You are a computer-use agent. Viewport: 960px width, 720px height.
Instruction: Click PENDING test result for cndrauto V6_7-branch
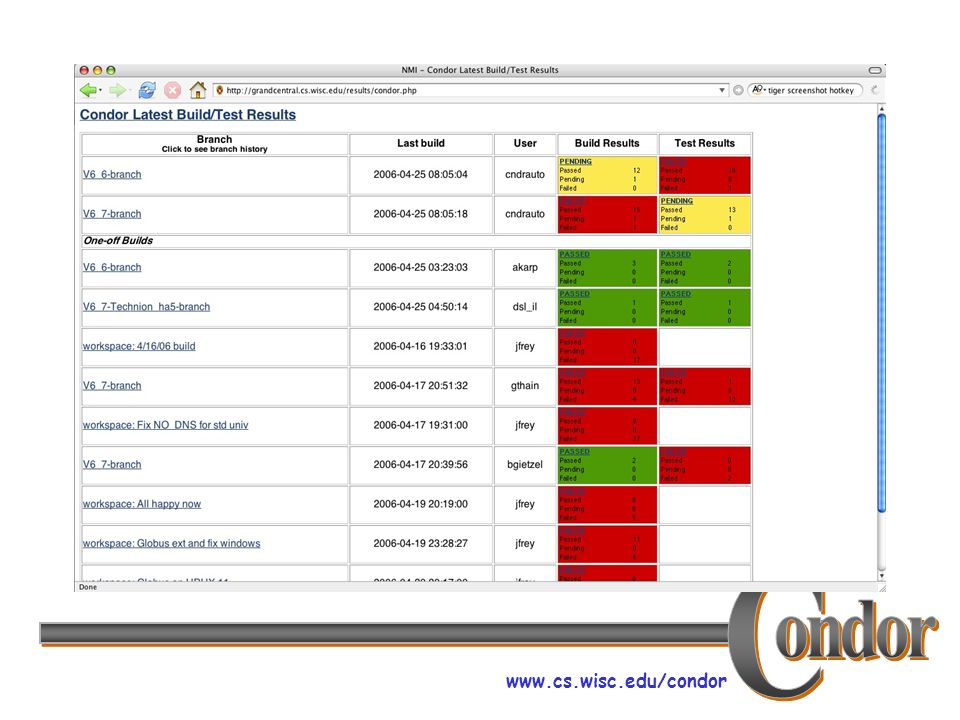(x=677, y=201)
